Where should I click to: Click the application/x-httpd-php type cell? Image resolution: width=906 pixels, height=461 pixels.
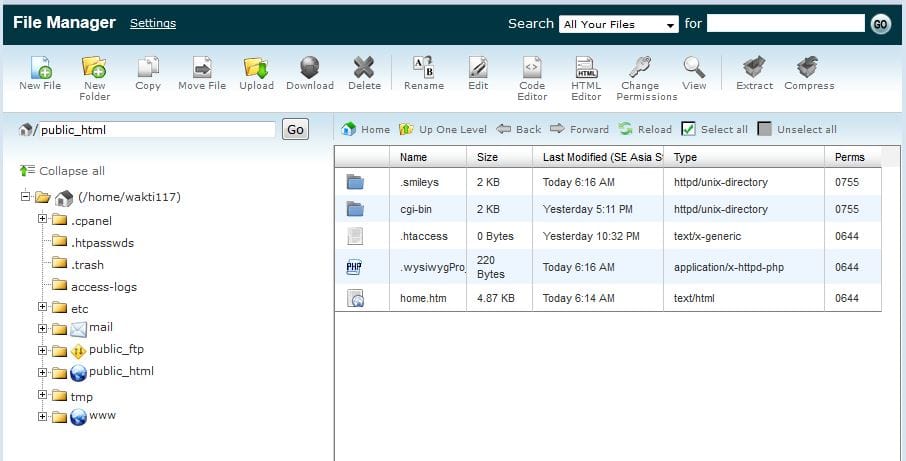(x=729, y=267)
